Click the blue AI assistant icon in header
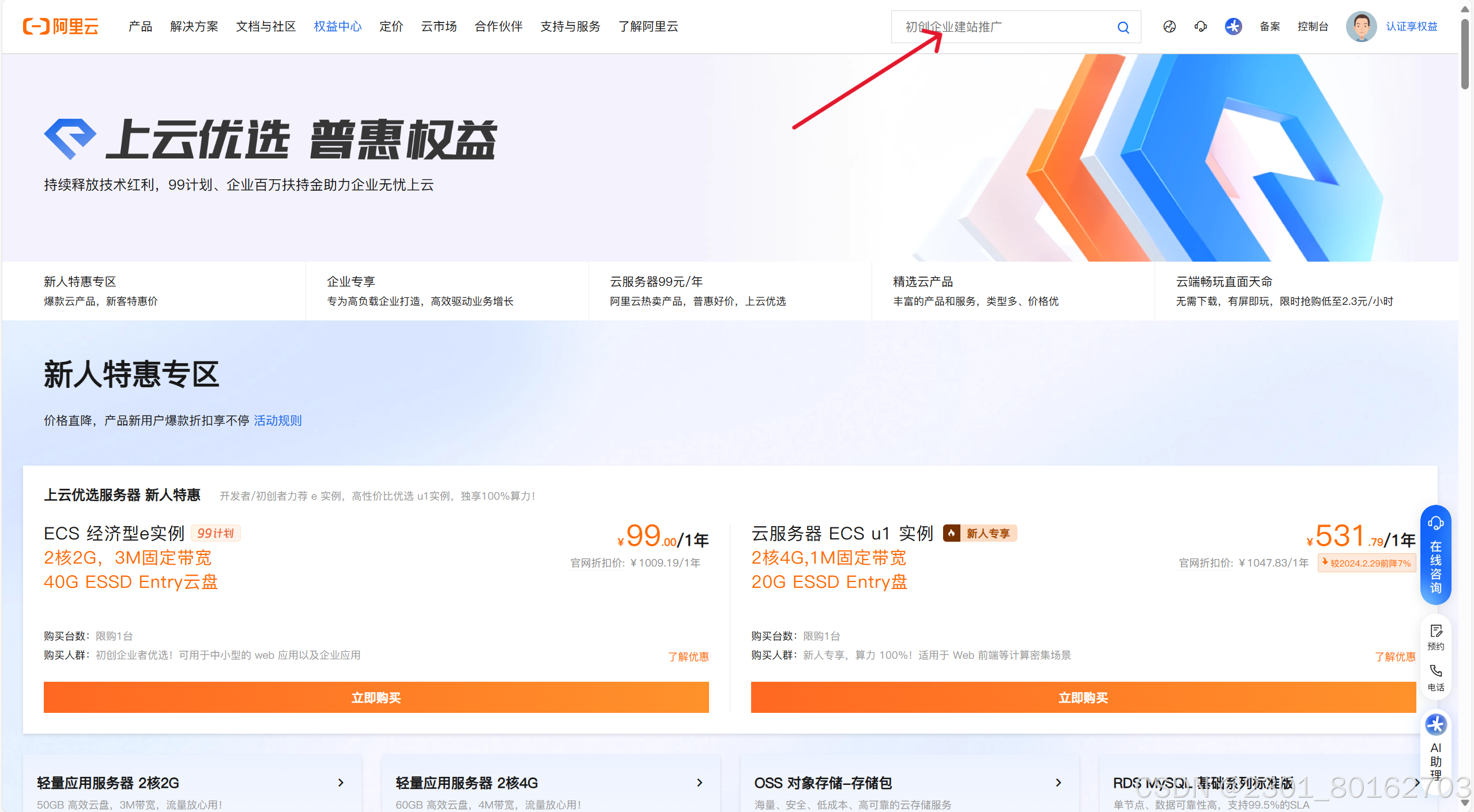The image size is (1474, 812). [x=1232, y=27]
